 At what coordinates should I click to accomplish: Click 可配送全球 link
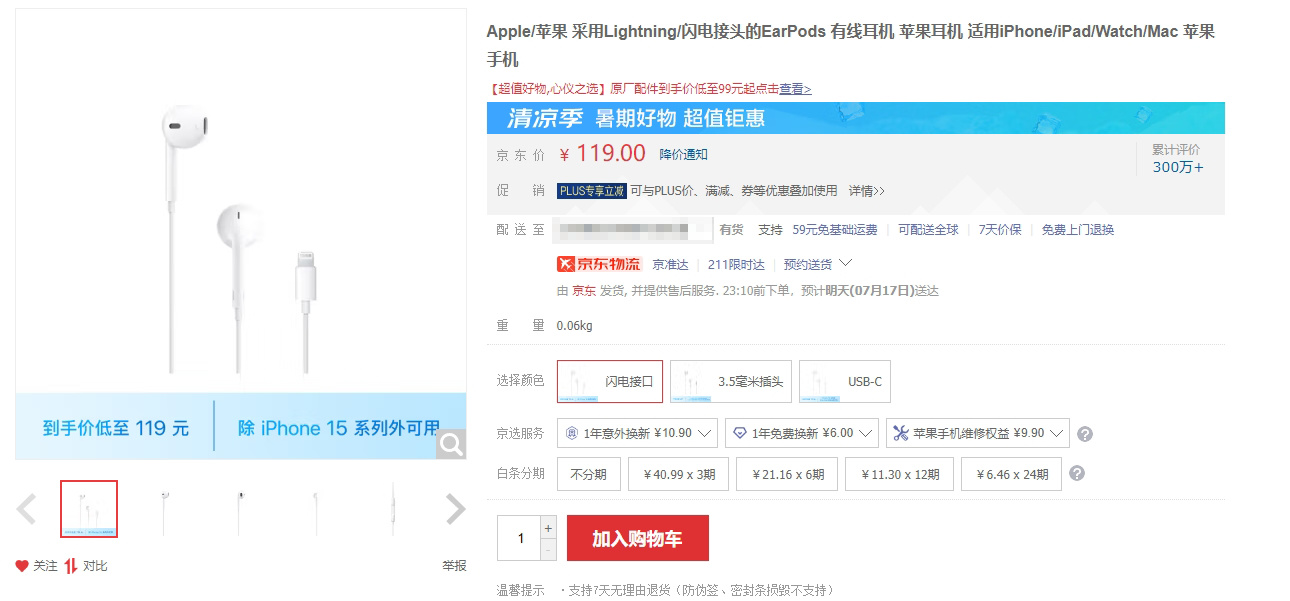click(928, 230)
